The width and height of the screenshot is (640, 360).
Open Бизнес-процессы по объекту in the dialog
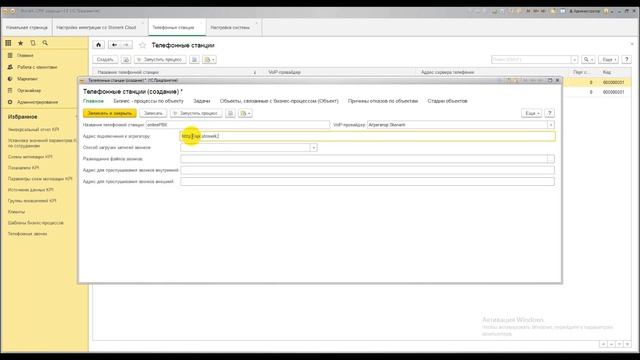click(x=149, y=101)
